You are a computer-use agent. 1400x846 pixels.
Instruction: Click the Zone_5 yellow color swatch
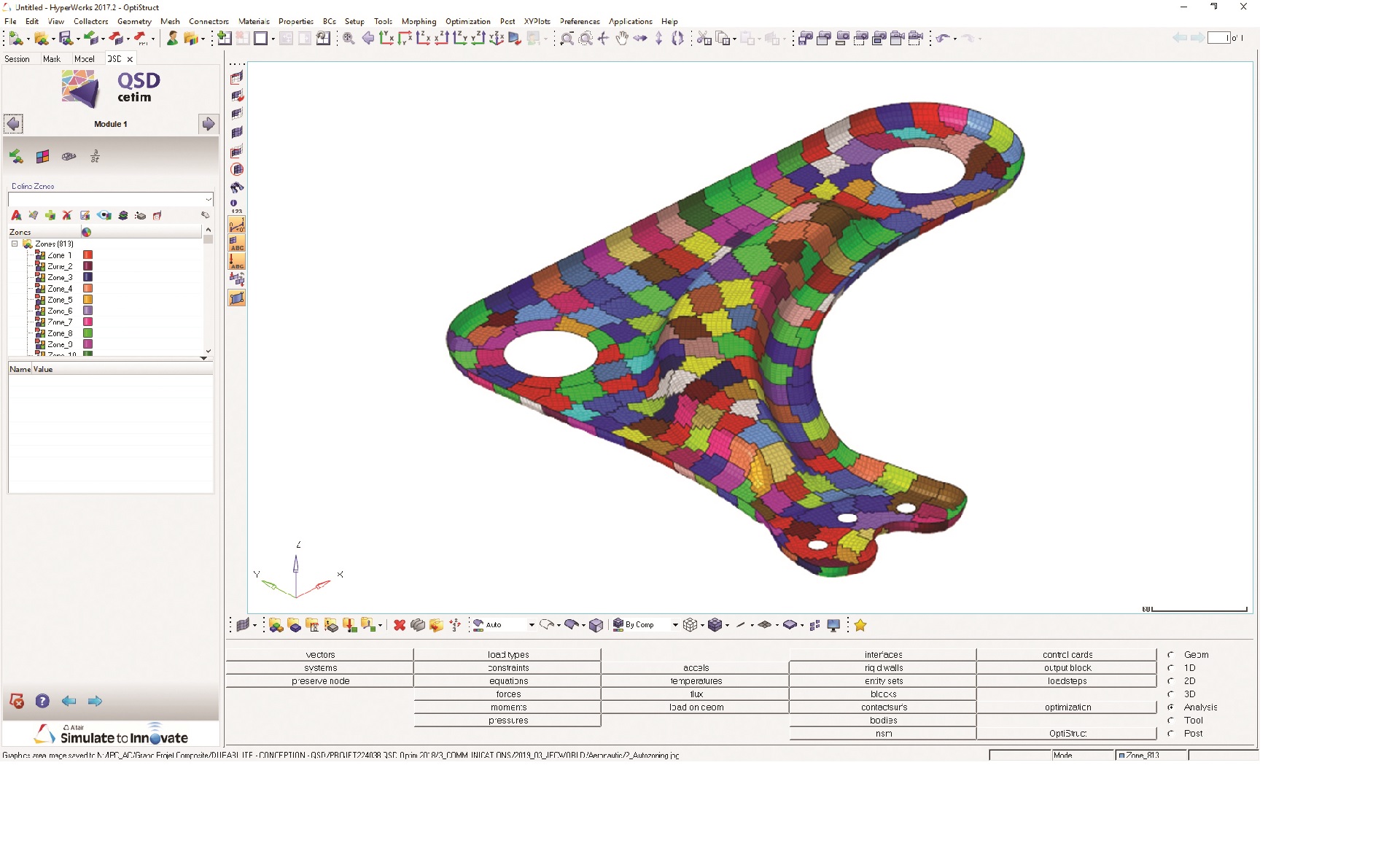[x=87, y=300]
